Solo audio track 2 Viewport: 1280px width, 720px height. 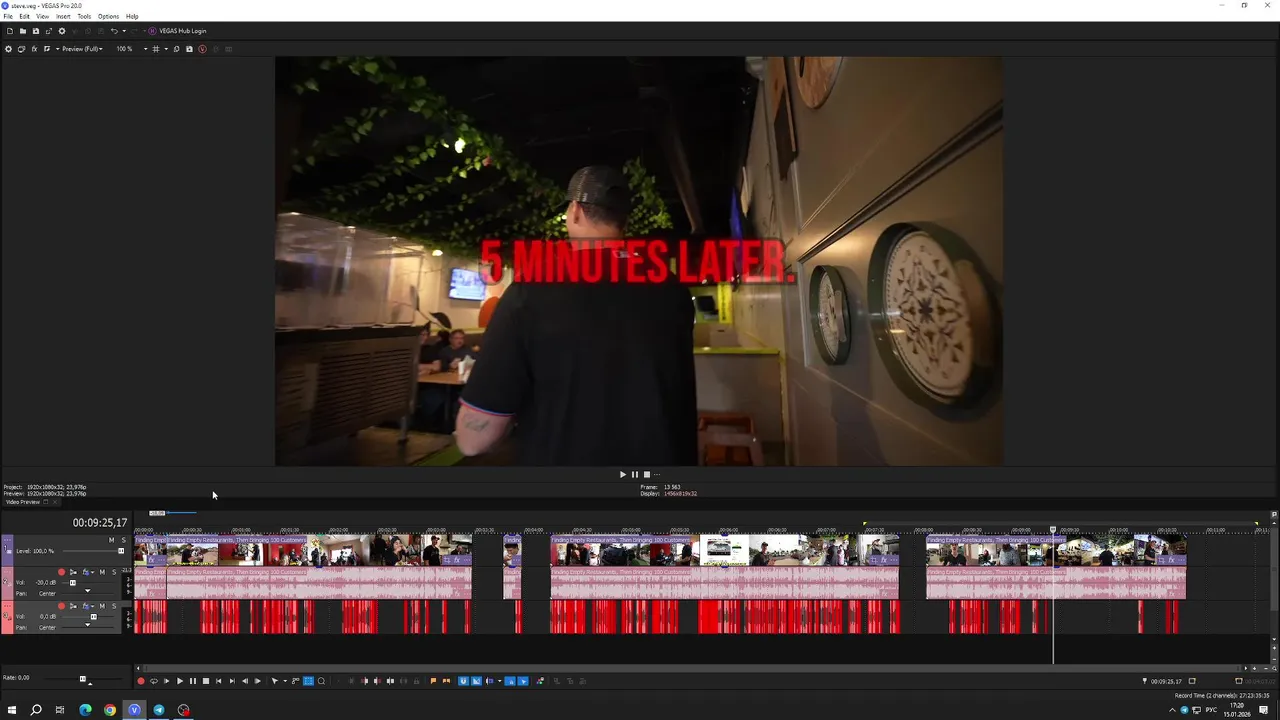coord(114,572)
